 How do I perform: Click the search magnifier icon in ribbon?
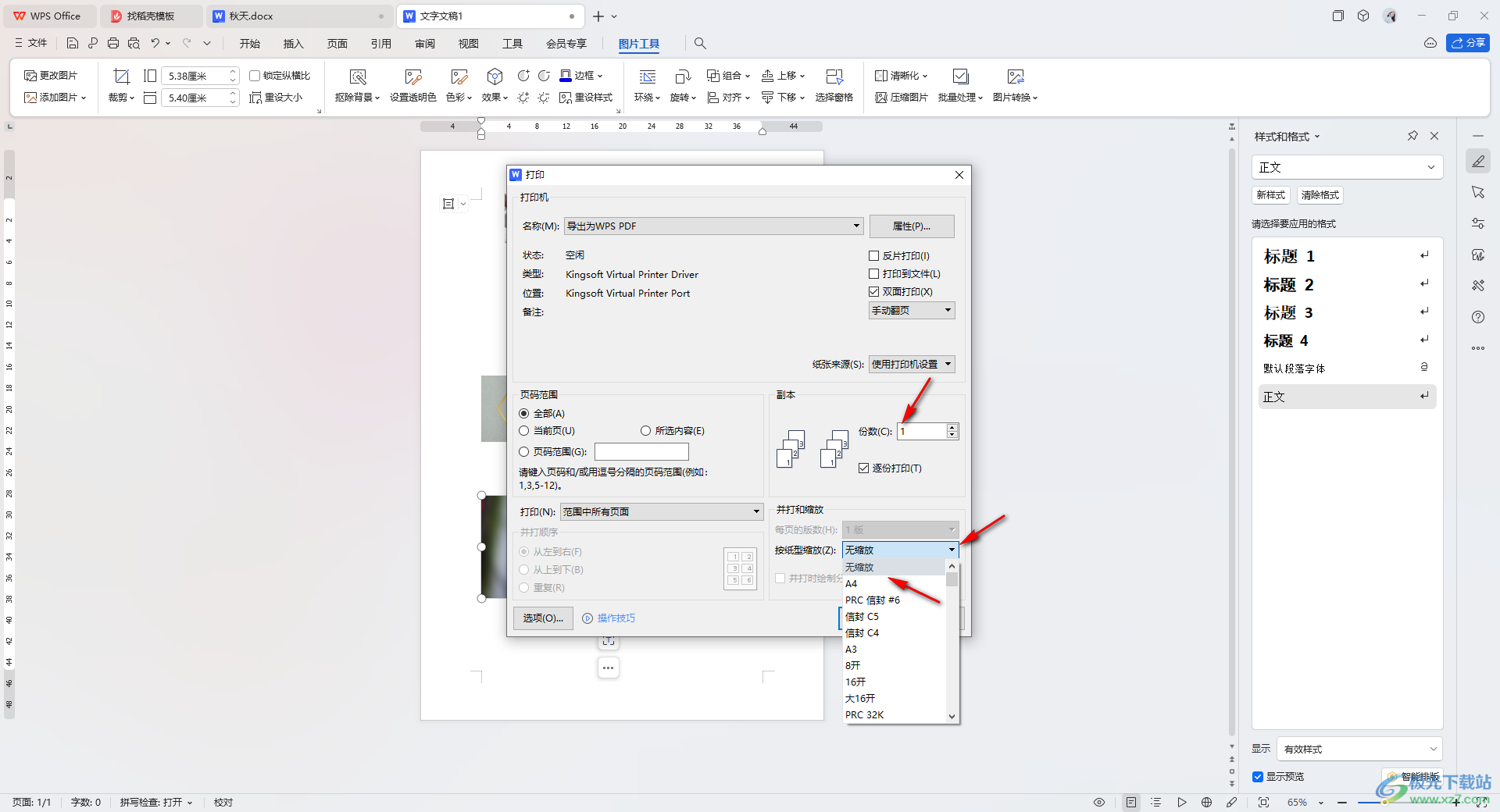(700, 43)
